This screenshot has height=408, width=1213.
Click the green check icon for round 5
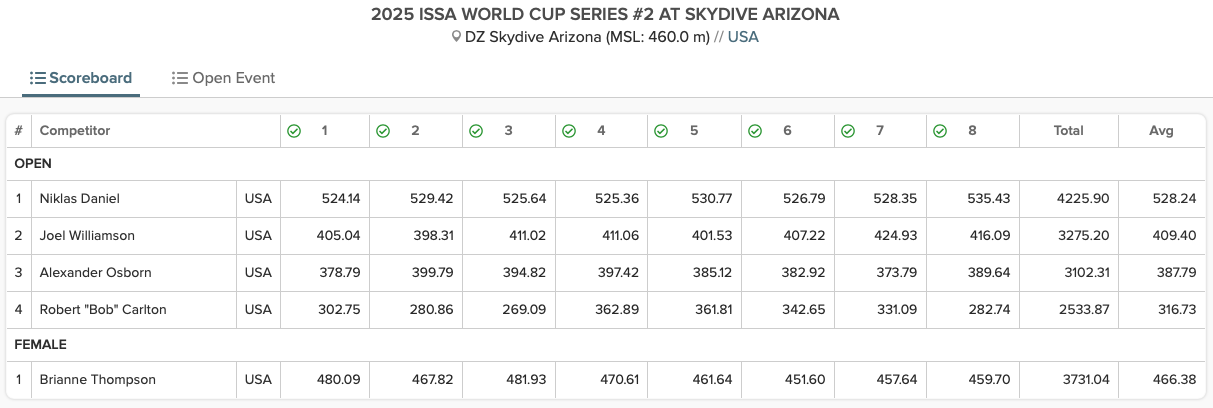[x=661, y=131]
